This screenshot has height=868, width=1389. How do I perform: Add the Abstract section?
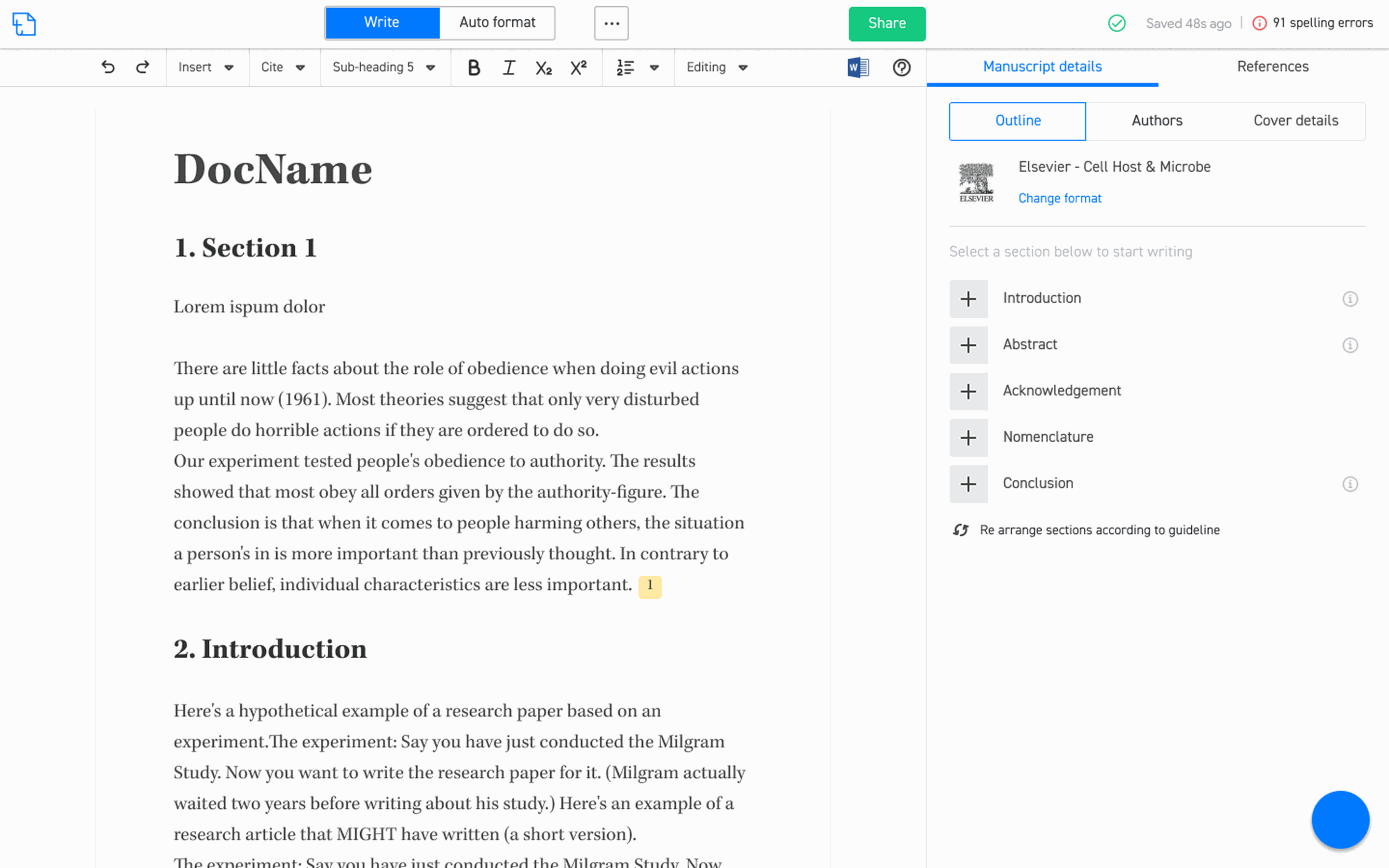click(968, 346)
